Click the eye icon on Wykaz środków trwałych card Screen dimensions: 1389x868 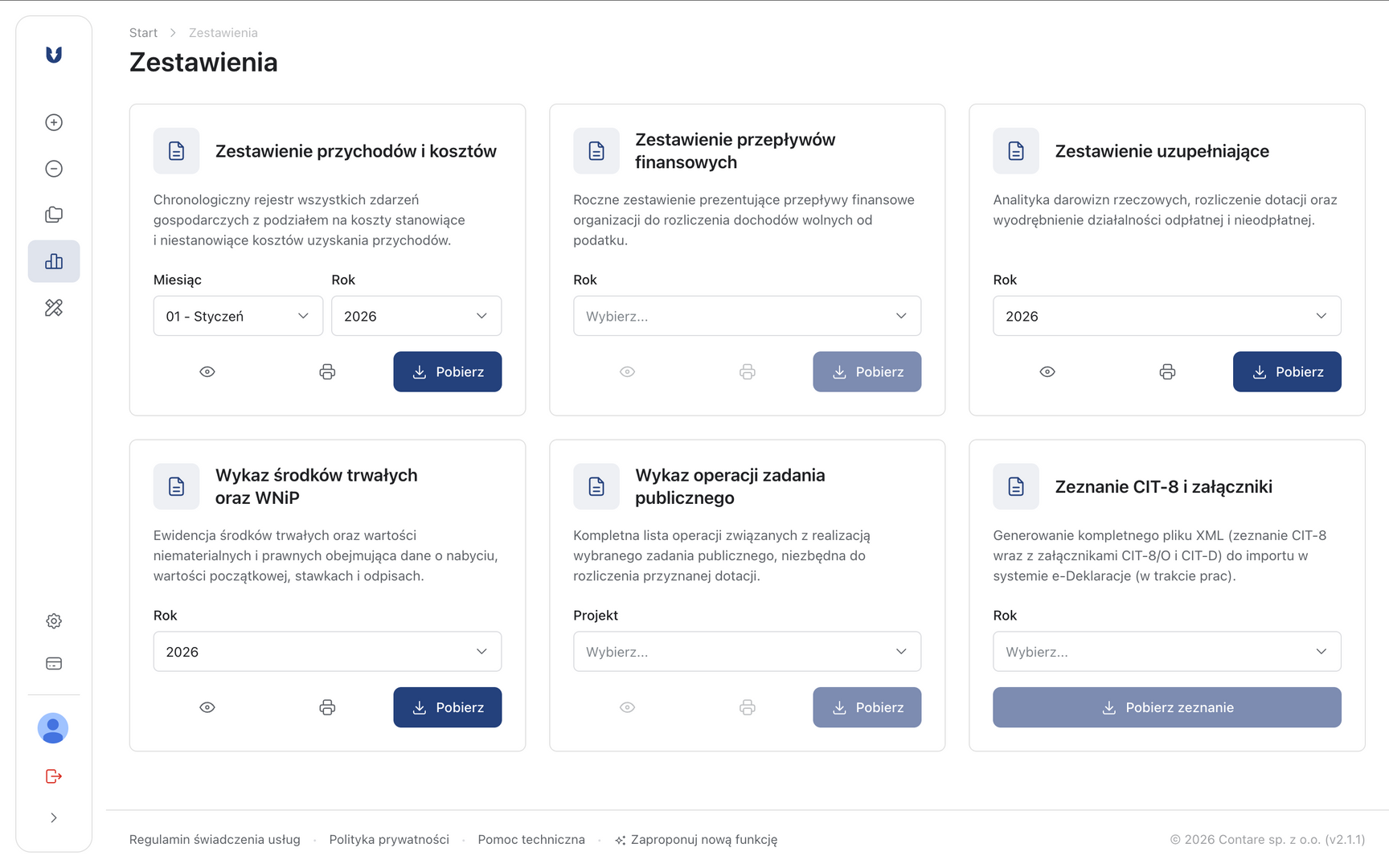pyautogui.click(x=207, y=707)
